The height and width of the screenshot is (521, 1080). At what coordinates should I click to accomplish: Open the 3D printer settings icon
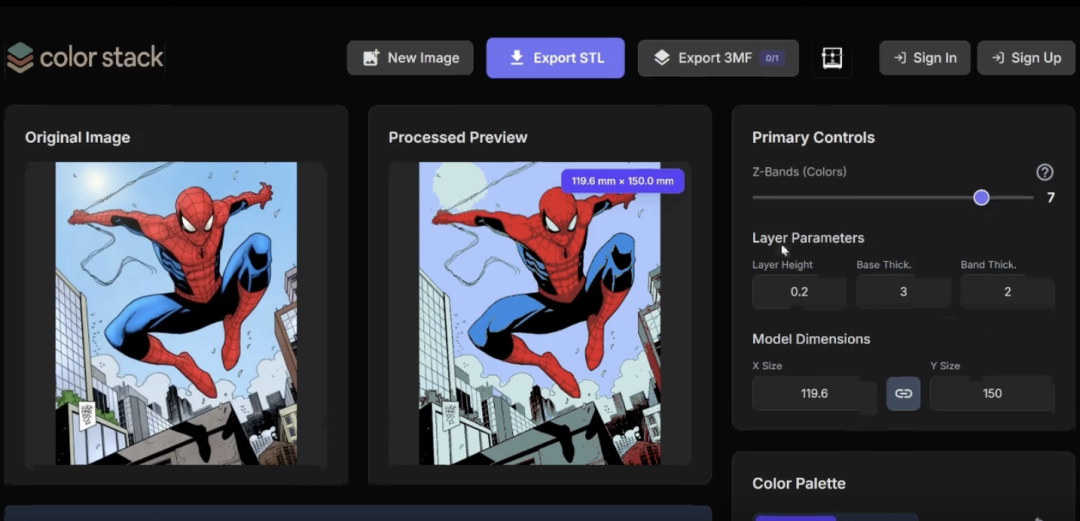(832, 58)
